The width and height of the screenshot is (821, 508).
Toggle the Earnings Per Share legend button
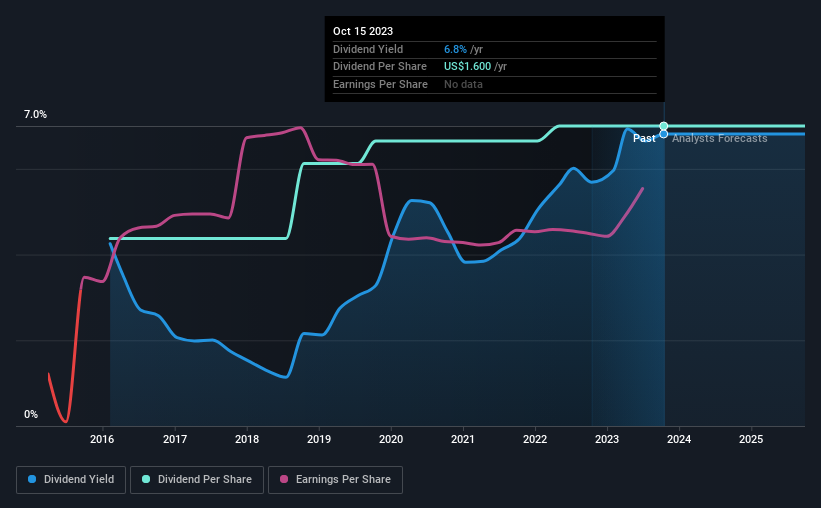click(x=335, y=479)
